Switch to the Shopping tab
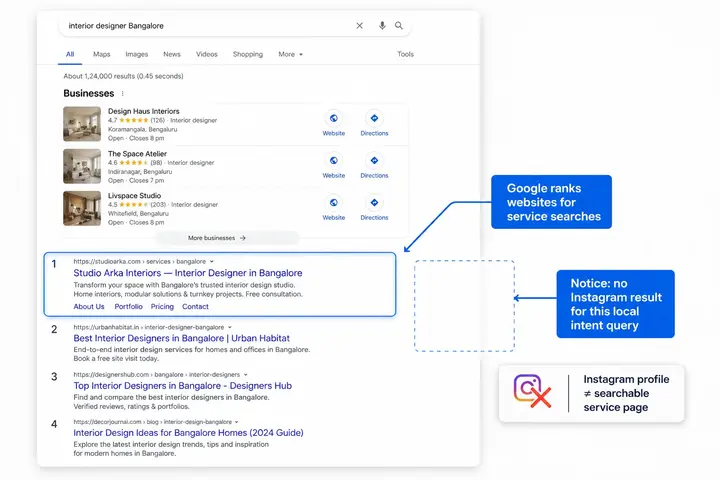Image resolution: width=720 pixels, height=480 pixels. pyautogui.click(x=248, y=54)
